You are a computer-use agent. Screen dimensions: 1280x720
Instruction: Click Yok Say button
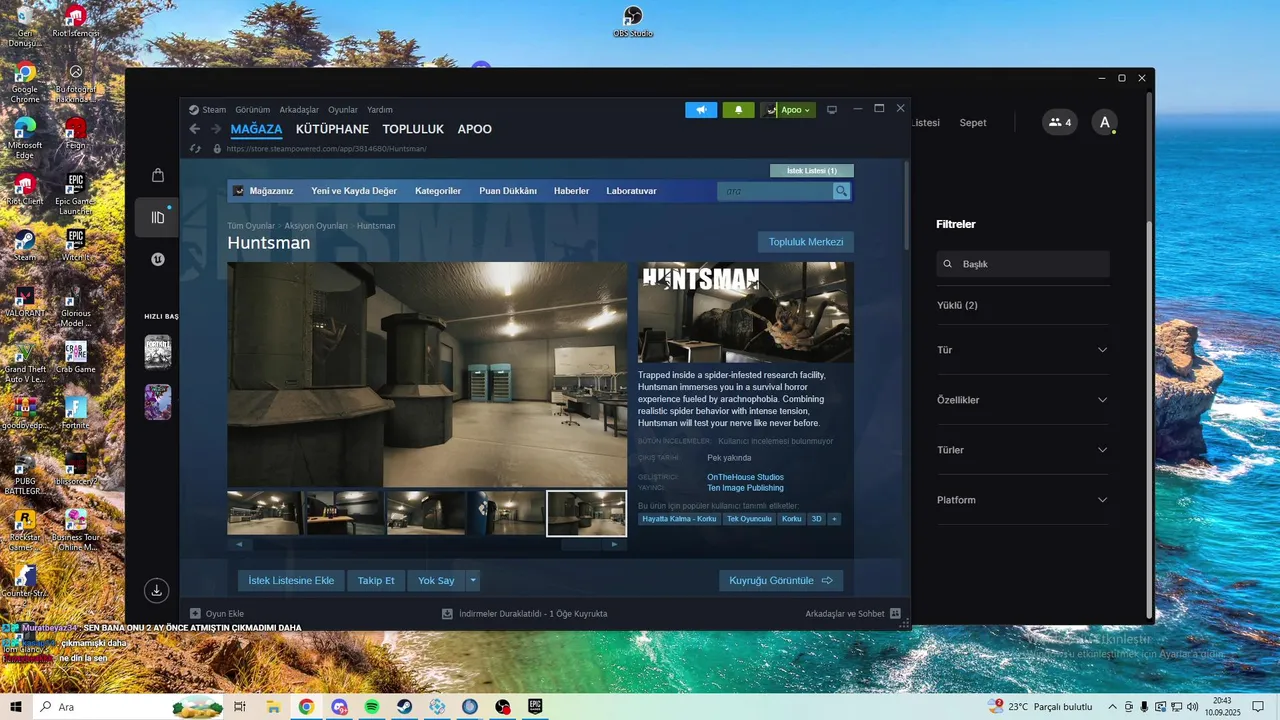[436, 580]
